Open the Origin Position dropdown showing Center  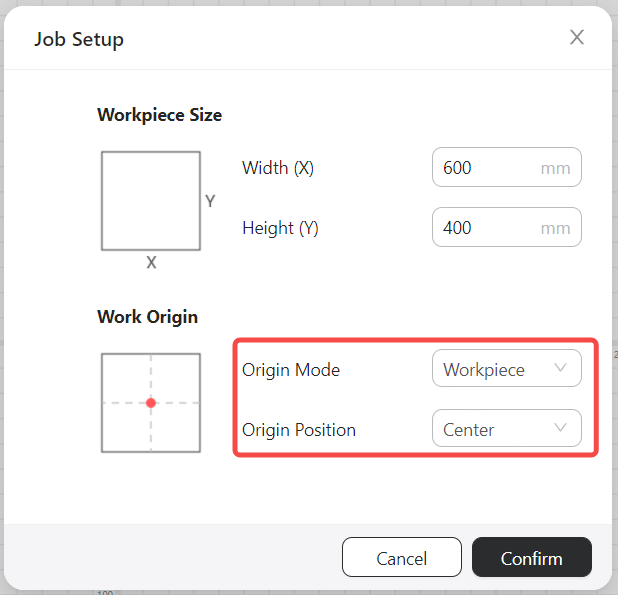coord(506,428)
